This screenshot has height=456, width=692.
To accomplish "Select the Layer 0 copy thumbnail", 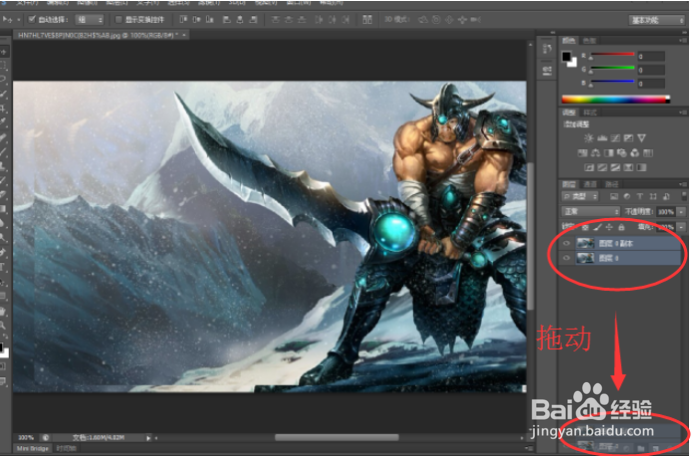I will point(585,243).
